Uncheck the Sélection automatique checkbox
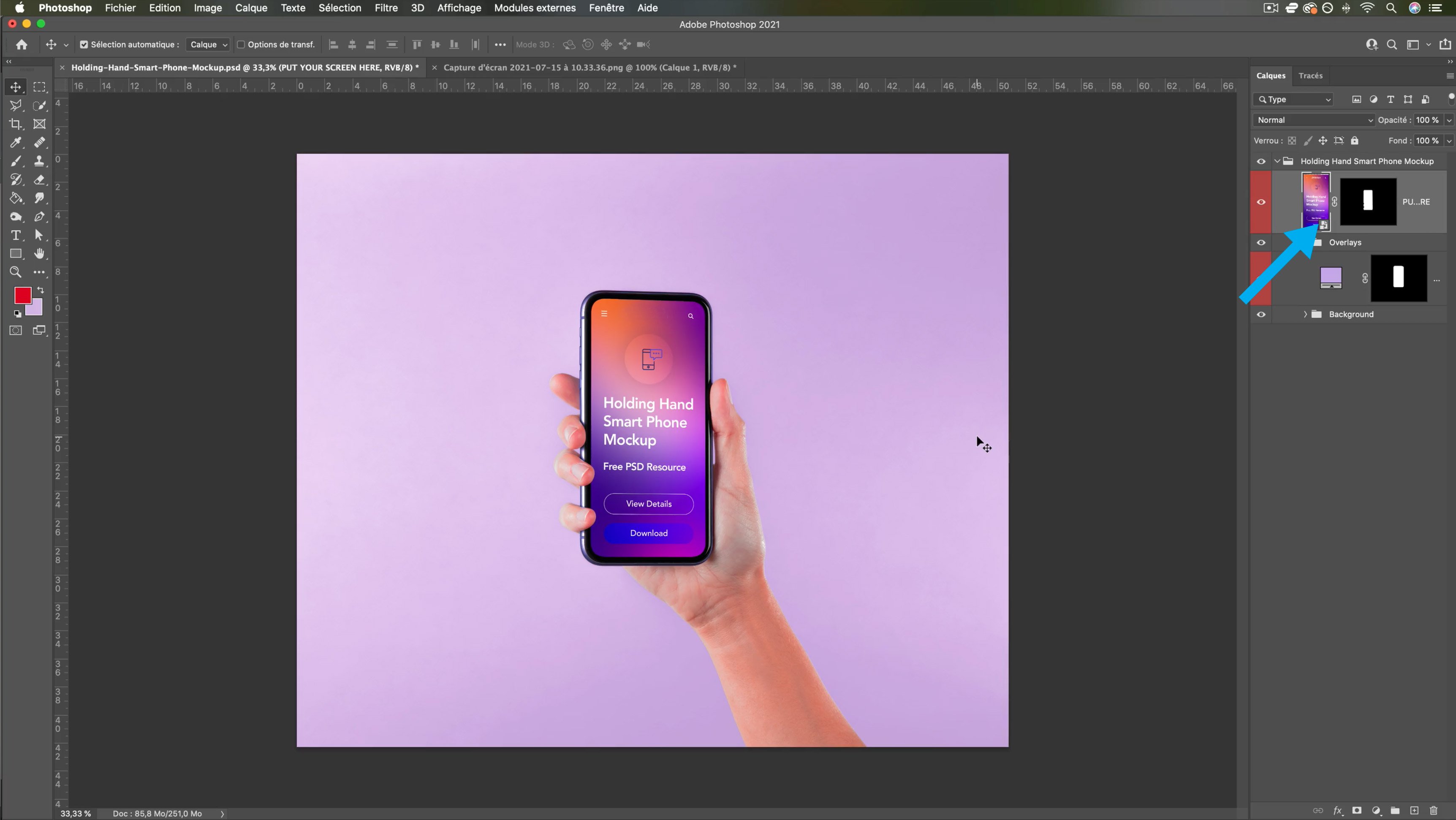Viewport: 1456px width, 820px height. tap(84, 45)
